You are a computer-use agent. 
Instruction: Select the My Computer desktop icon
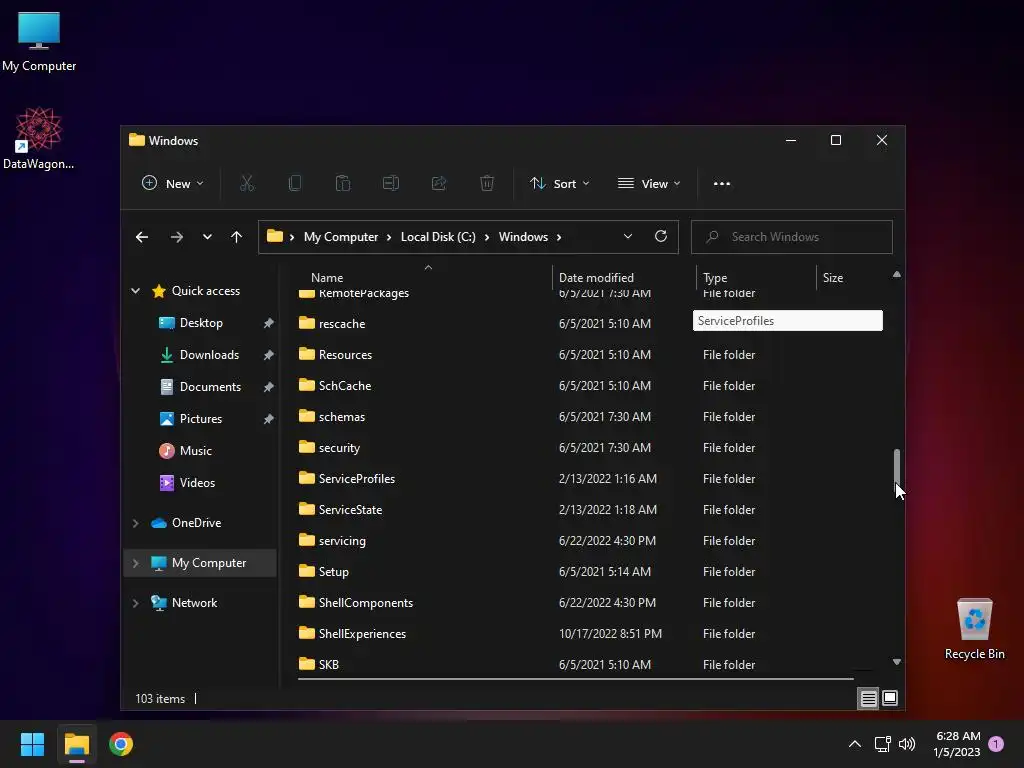pyautogui.click(x=39, y=42)
